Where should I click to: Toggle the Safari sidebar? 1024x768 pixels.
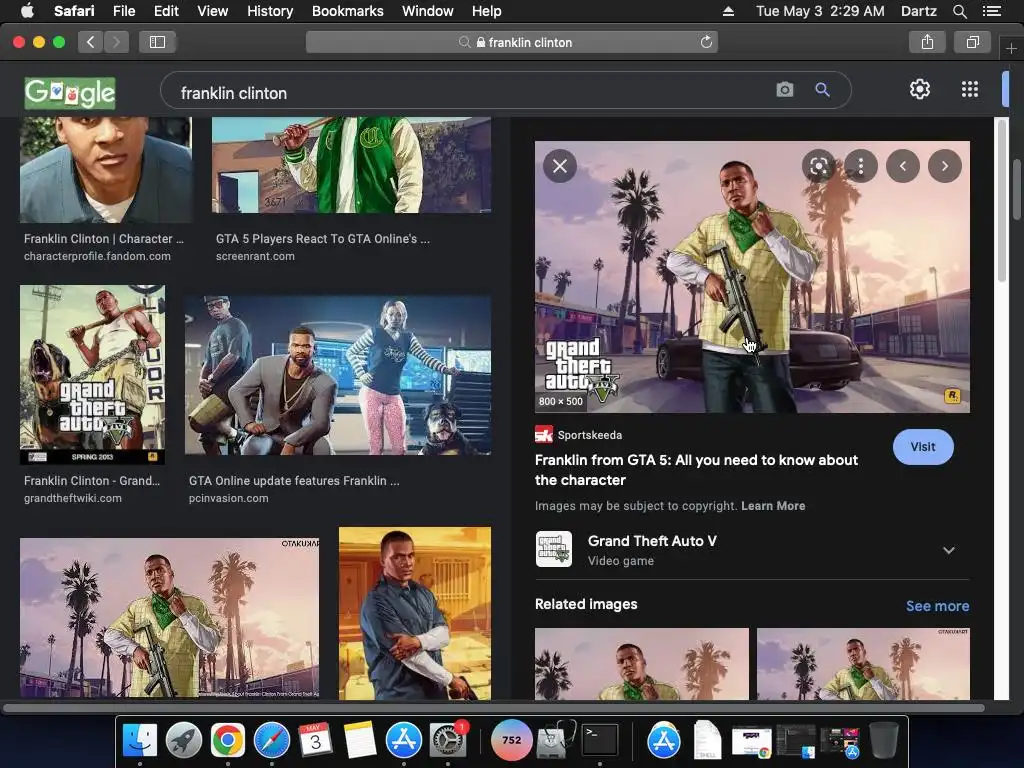(157, 42)
